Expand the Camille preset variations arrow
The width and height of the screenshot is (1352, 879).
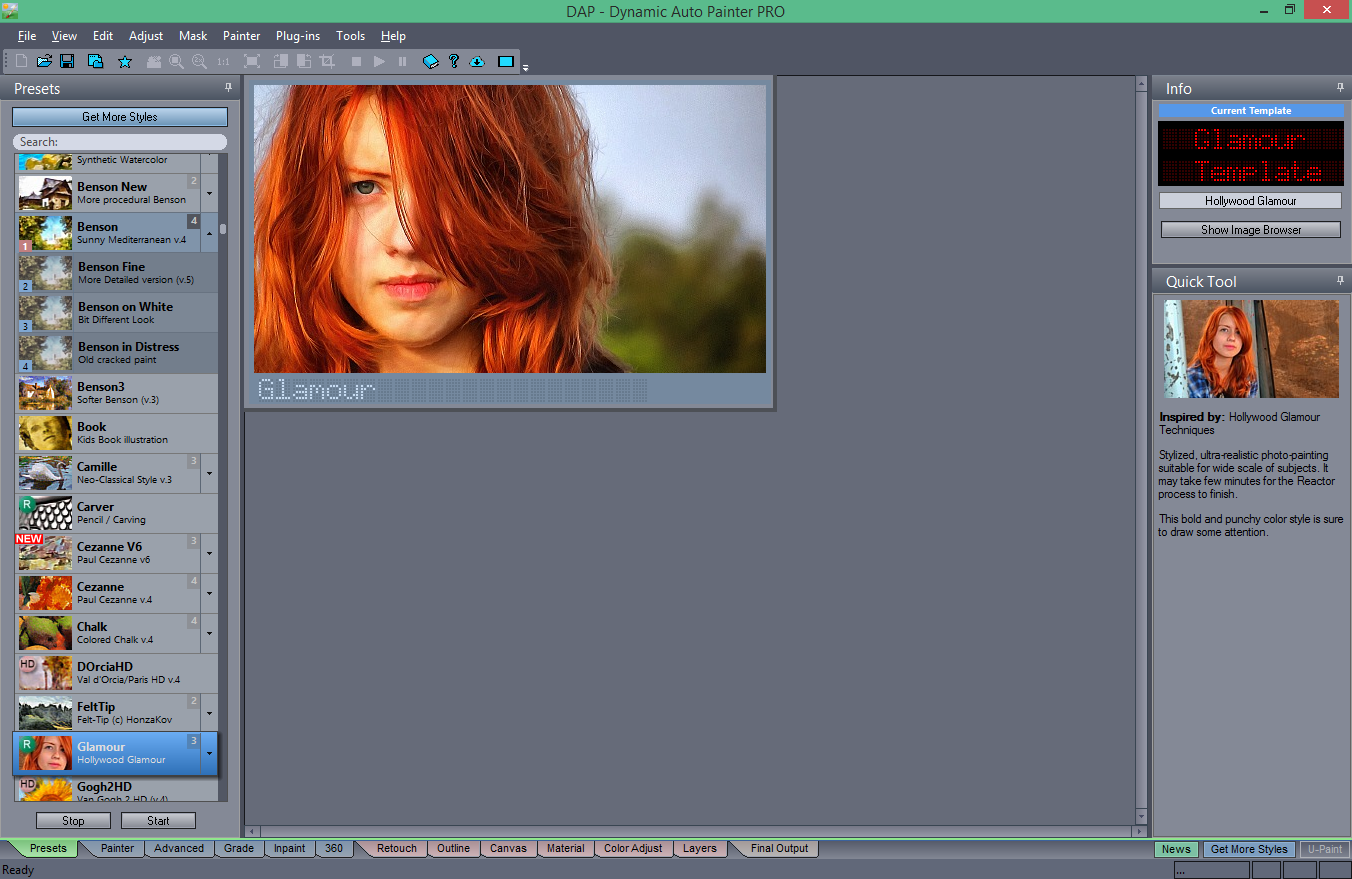pyautogui.click(x=210, y=473)
